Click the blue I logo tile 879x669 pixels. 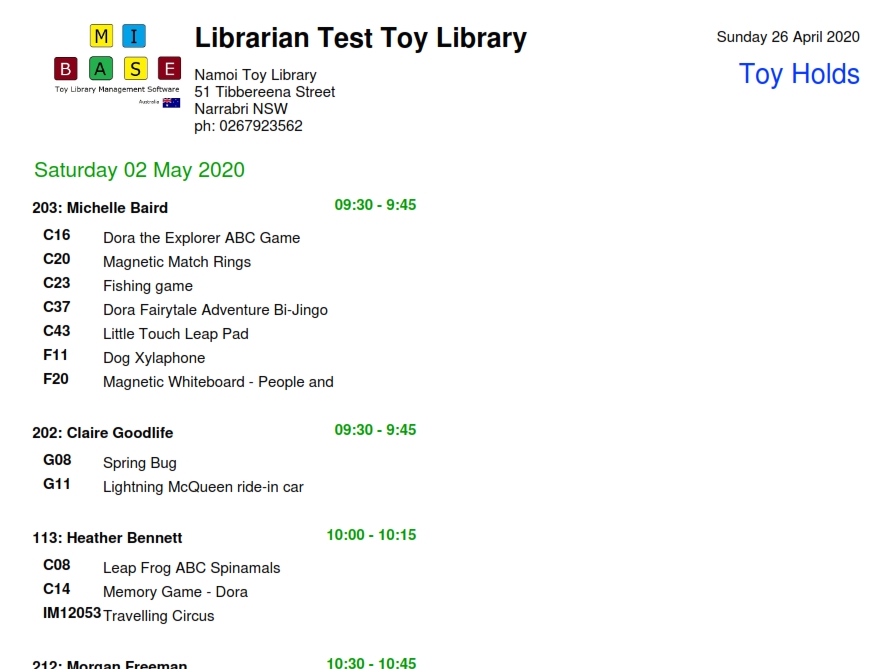click(x=134, y=37)
